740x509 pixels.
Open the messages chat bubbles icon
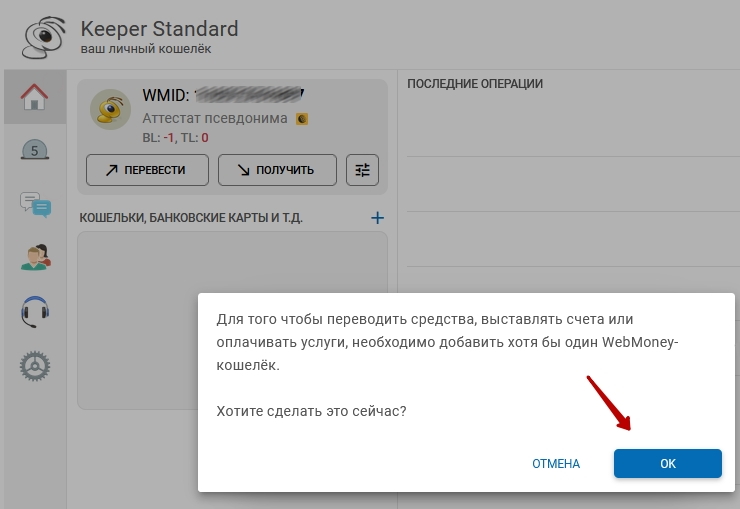35,205
